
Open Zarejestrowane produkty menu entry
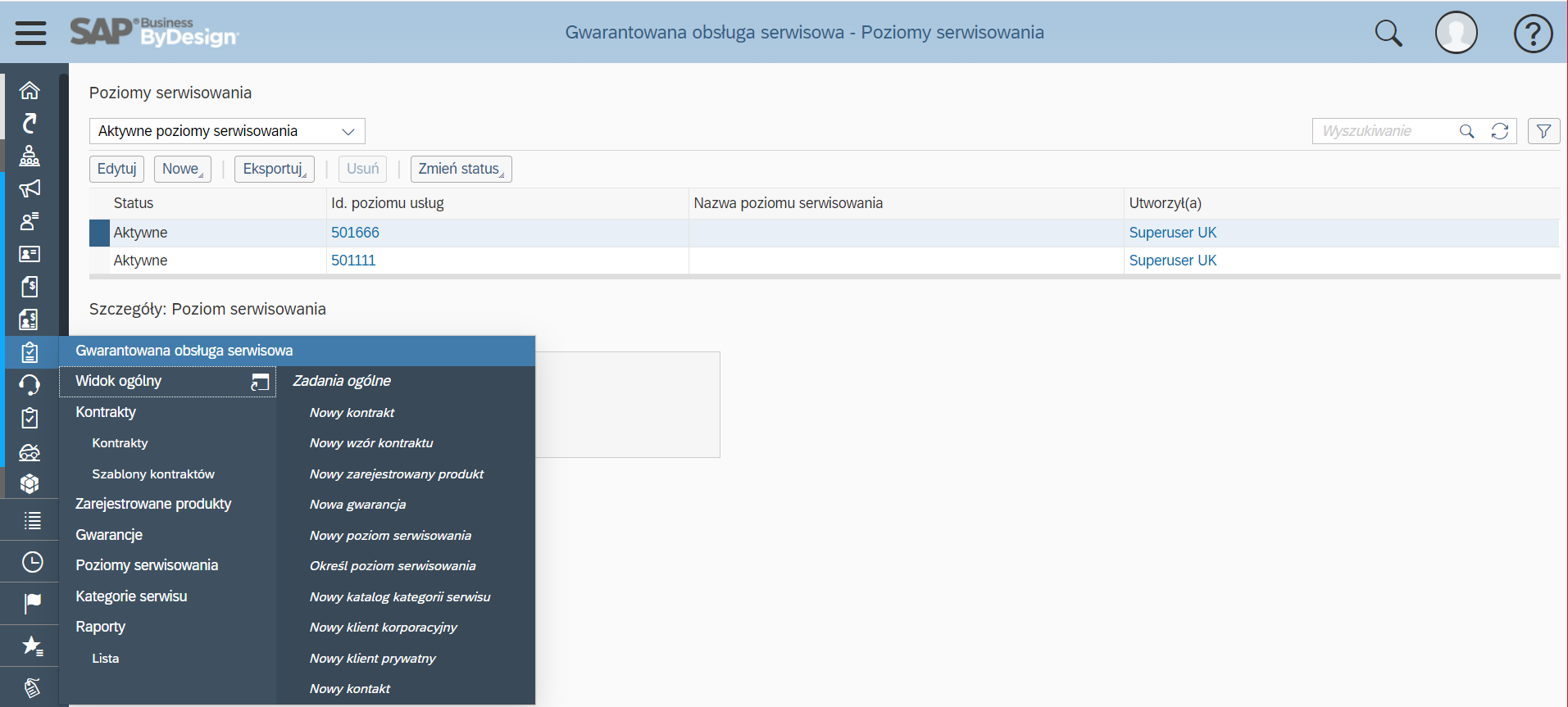tap(153, 504)
